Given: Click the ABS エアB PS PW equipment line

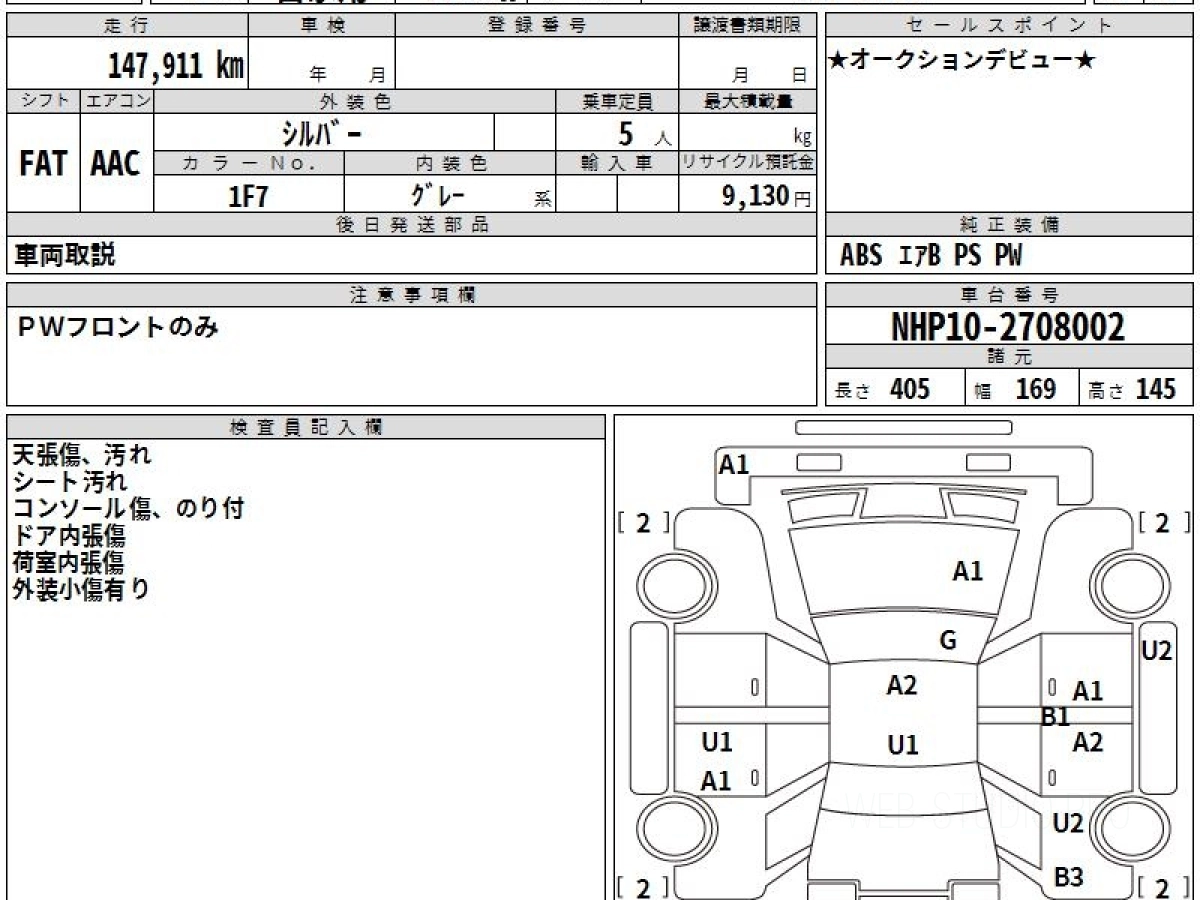Looking at the screenshot, I should click(x=931, y=256).
